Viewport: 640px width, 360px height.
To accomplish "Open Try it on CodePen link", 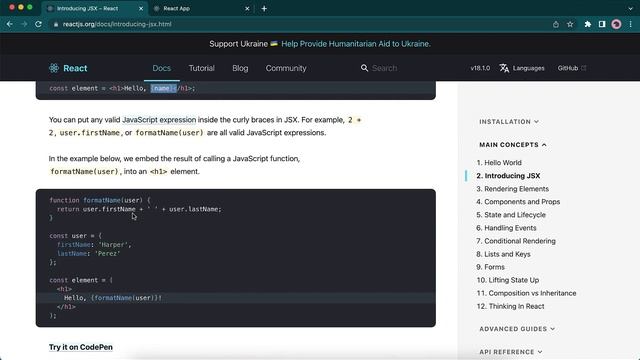I will [x=81, y=347].
